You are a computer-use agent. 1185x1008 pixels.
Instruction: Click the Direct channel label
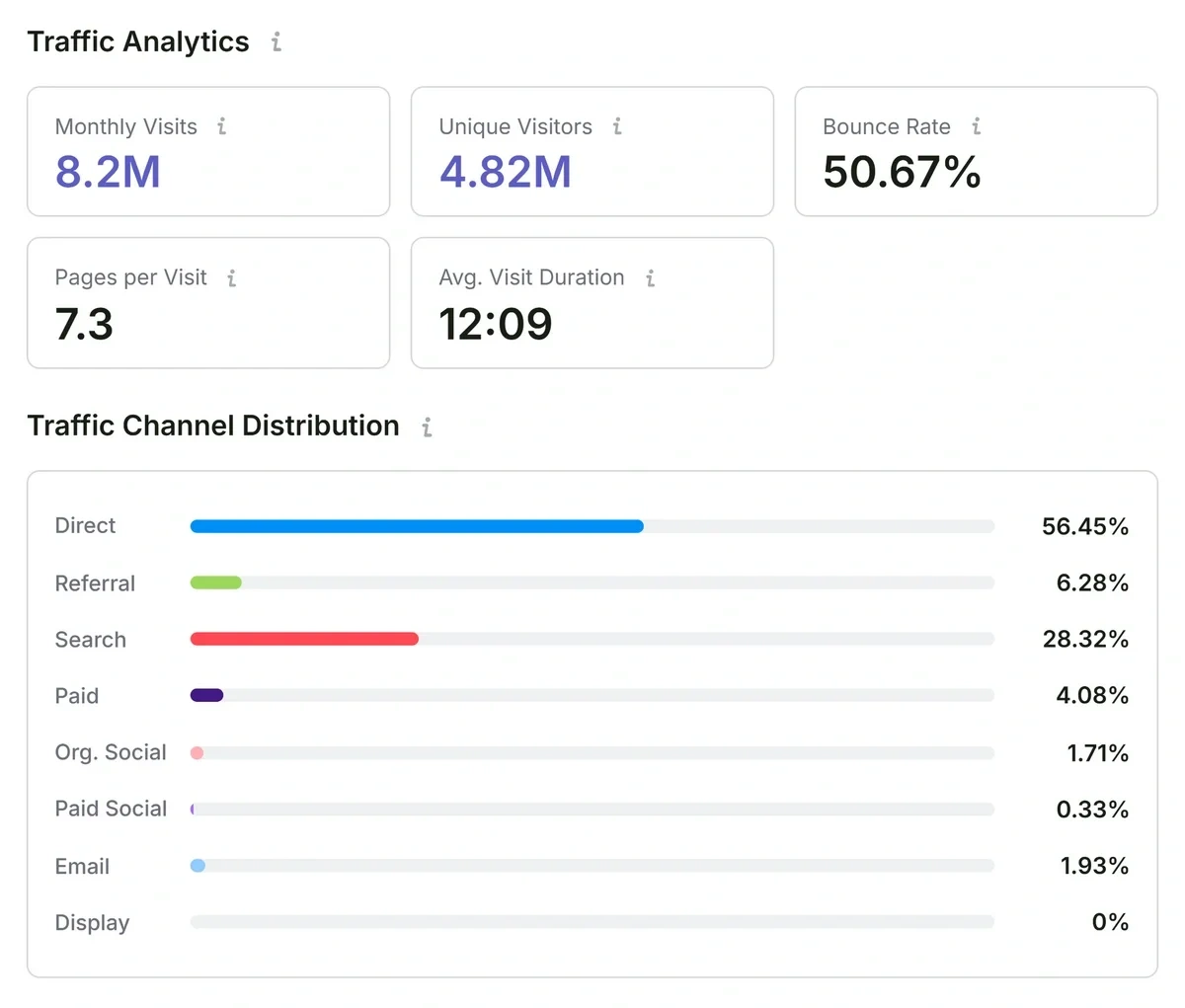[x=85, y=525]
